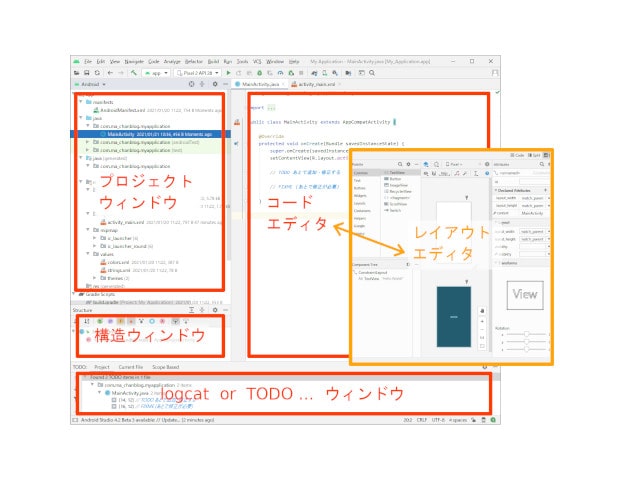Click the Open folder toolbar icon
Screen dimensions: 640x480
(x=76, y=73)
